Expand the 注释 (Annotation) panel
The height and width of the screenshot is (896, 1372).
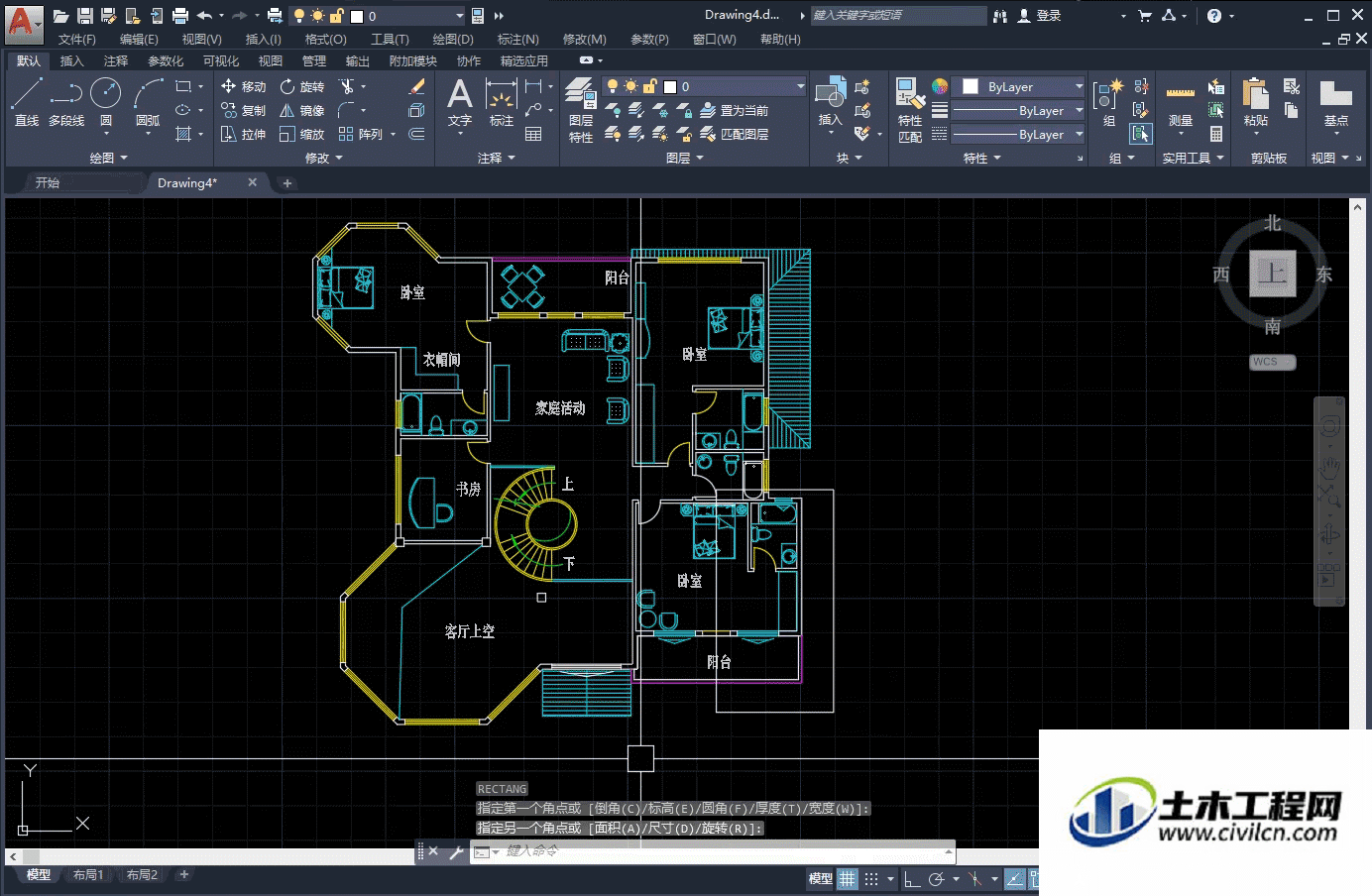[x=497, y=158]
